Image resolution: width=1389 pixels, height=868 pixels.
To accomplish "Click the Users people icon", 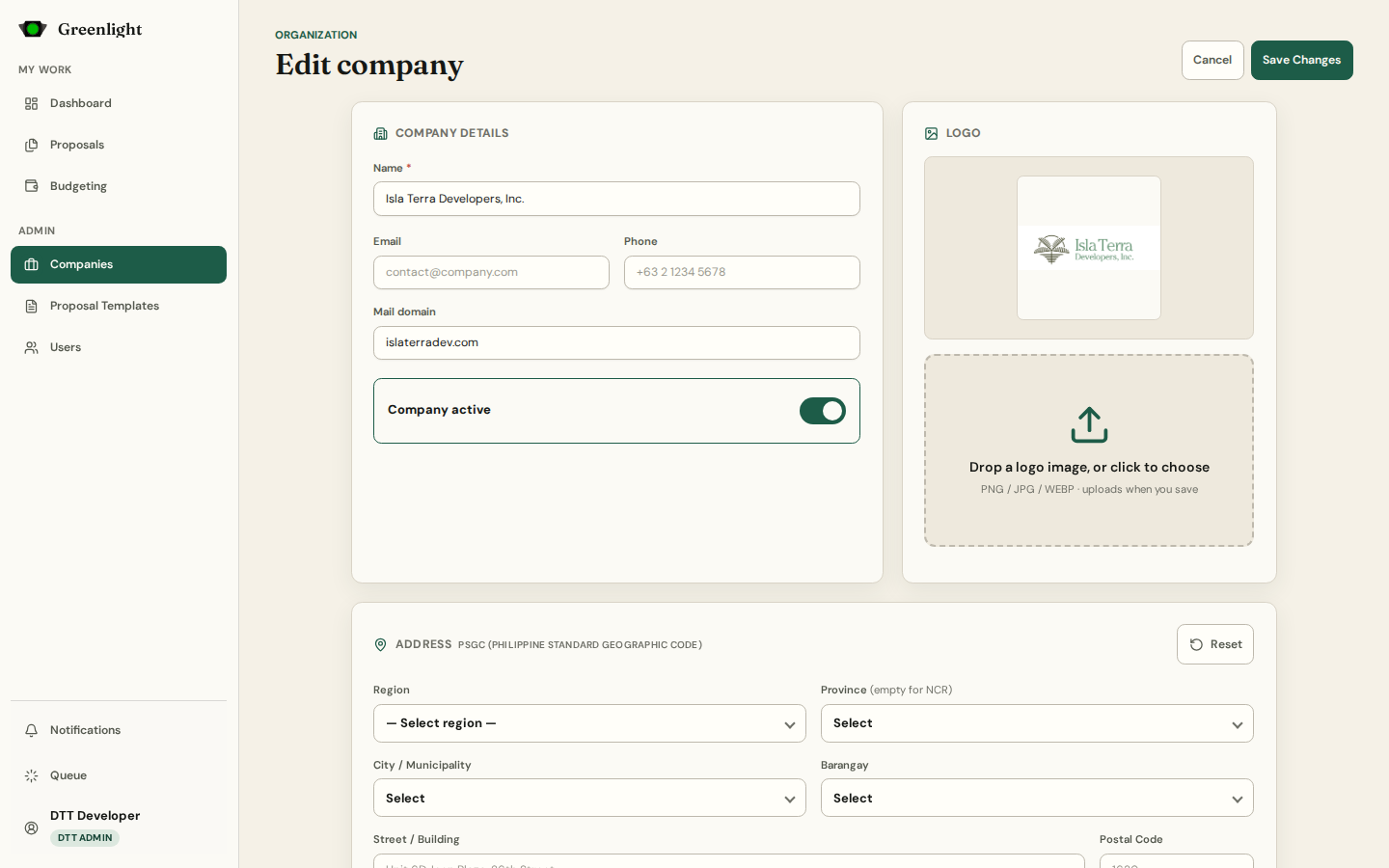I will click(32, 347).
